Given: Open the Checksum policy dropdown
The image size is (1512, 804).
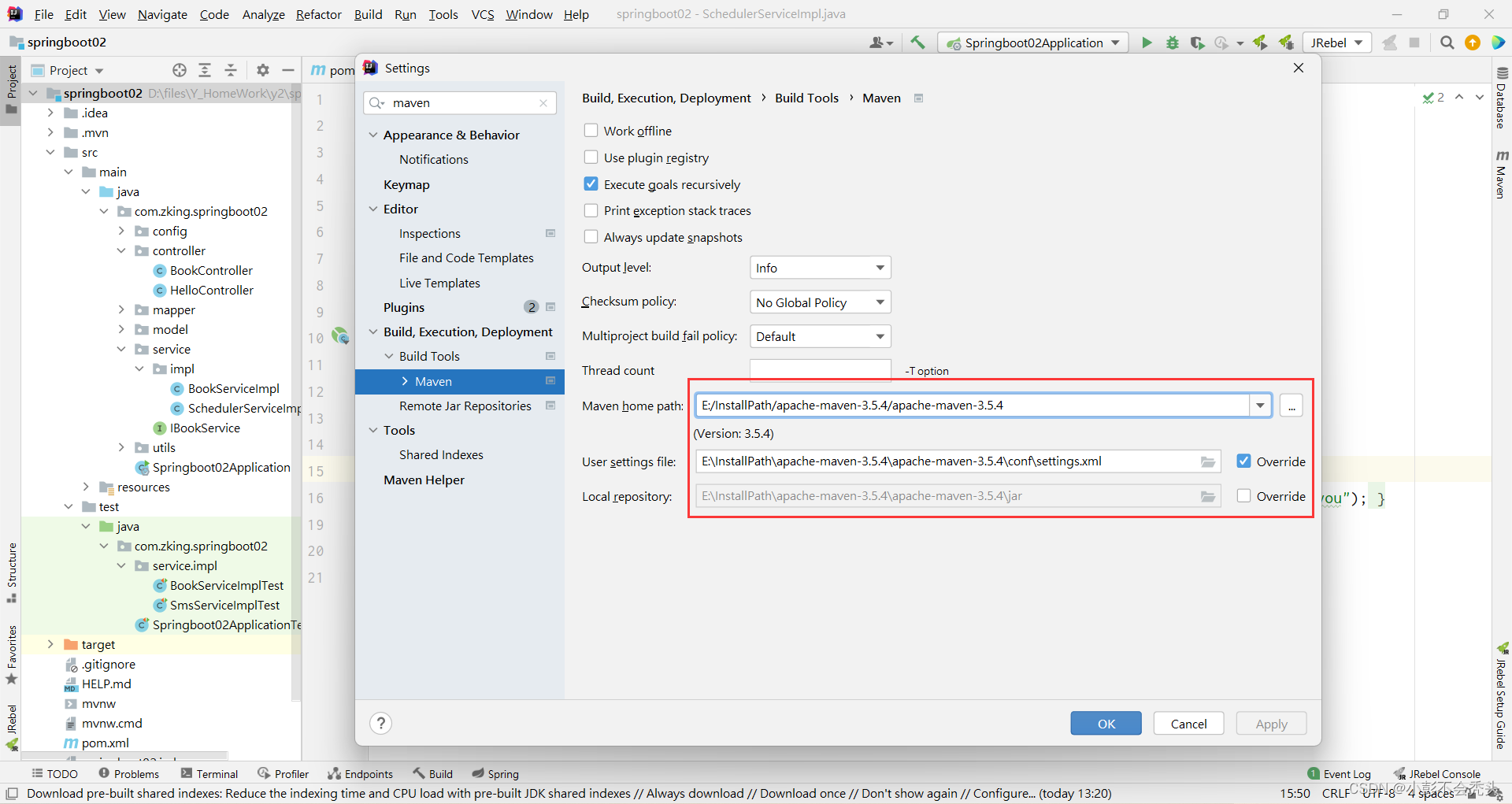Looking at the screenshot, I should click(x=820, y=302).
